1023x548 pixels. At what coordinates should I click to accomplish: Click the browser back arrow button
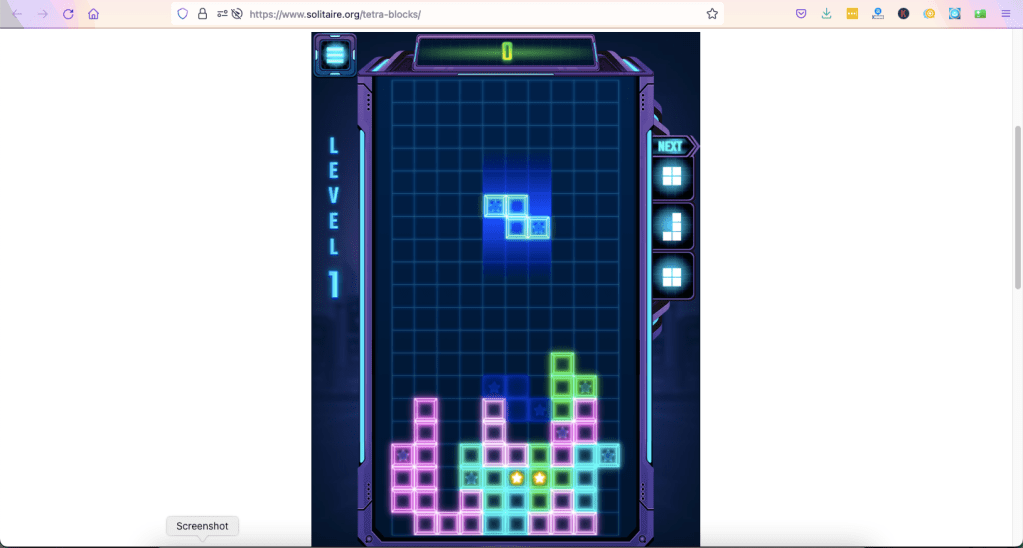[17, 14]
